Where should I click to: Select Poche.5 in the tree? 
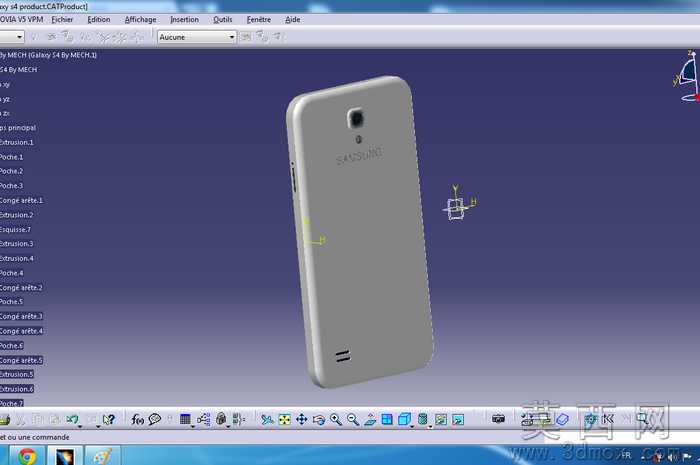tap(11, 302)
